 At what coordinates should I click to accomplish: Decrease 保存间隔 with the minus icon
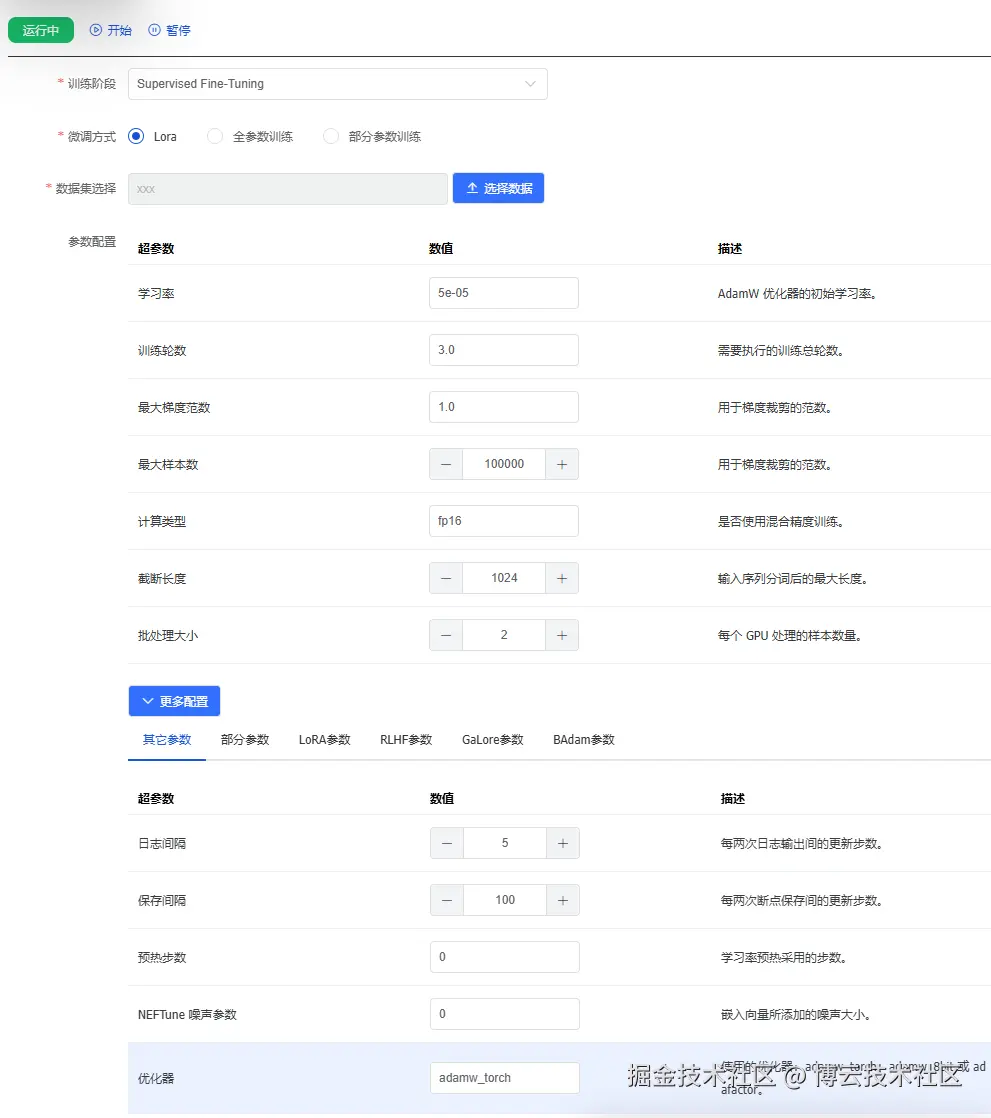[x=447, y=901]
